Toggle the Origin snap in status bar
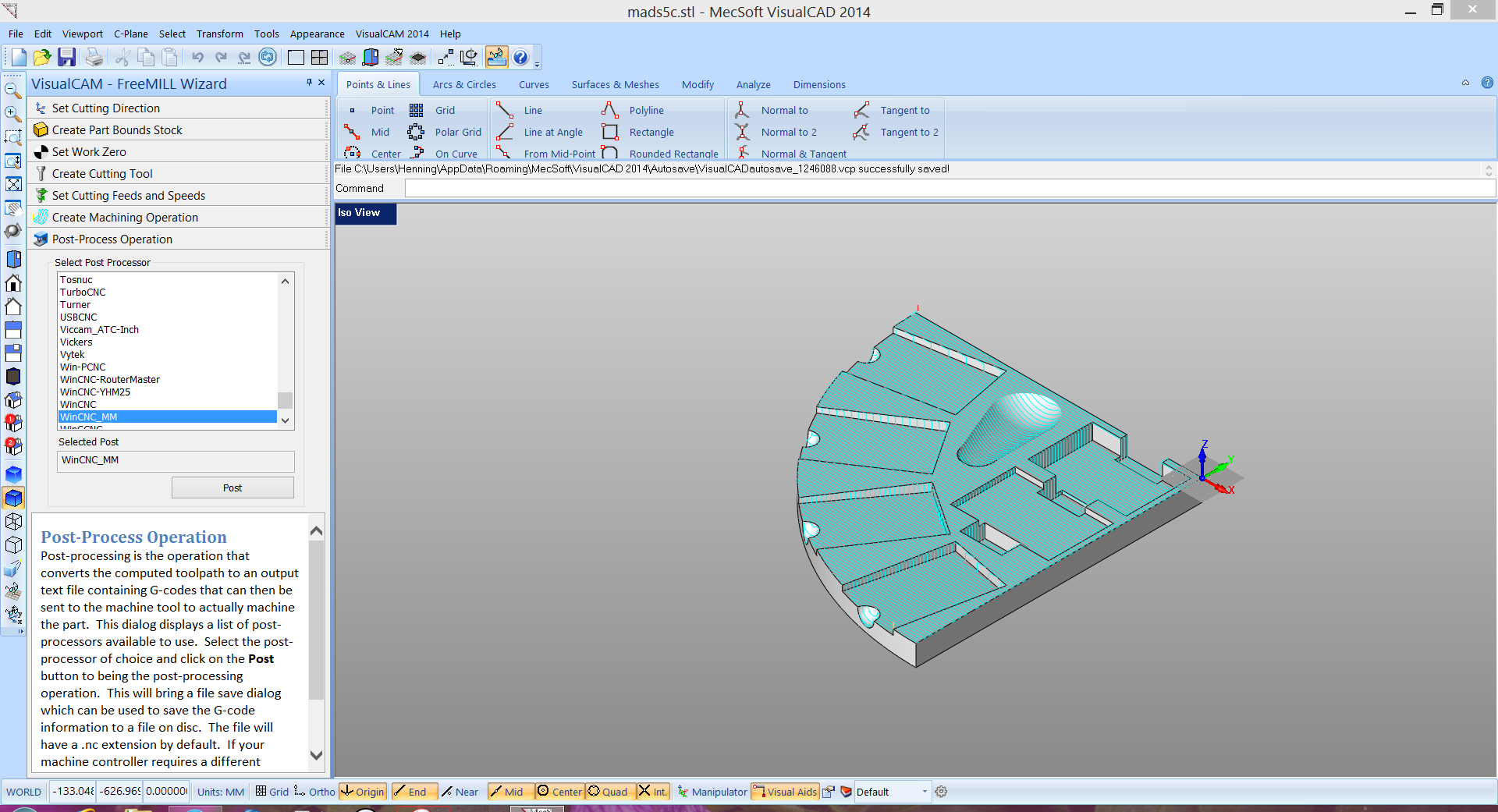The height and width of the screenshot is (812, 1498). pyautogui.click(x=363, y=792)
